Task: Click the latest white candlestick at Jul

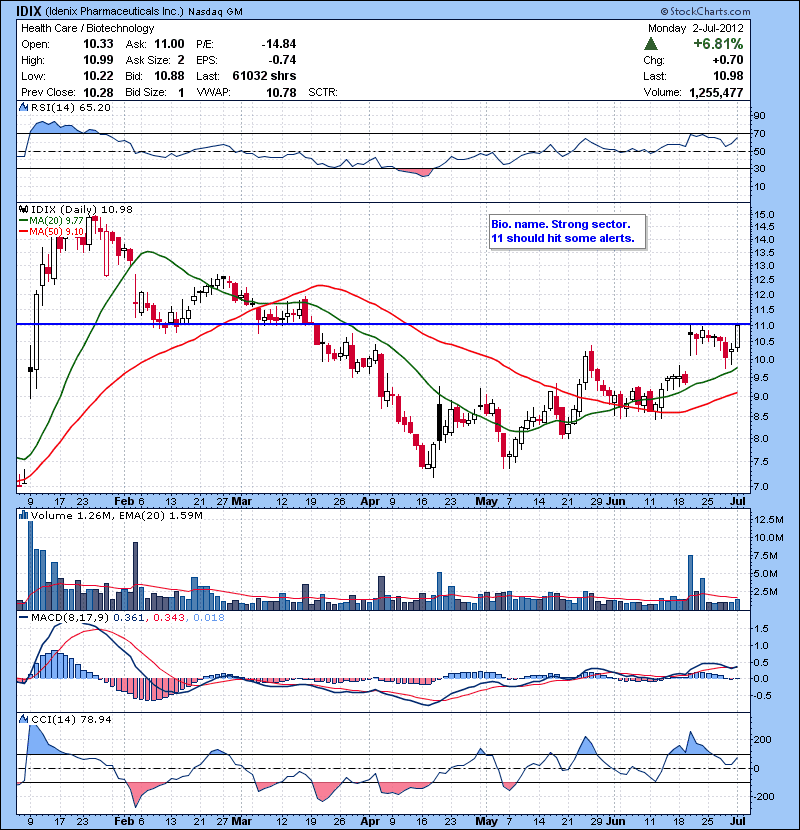Action: [738, 337]
